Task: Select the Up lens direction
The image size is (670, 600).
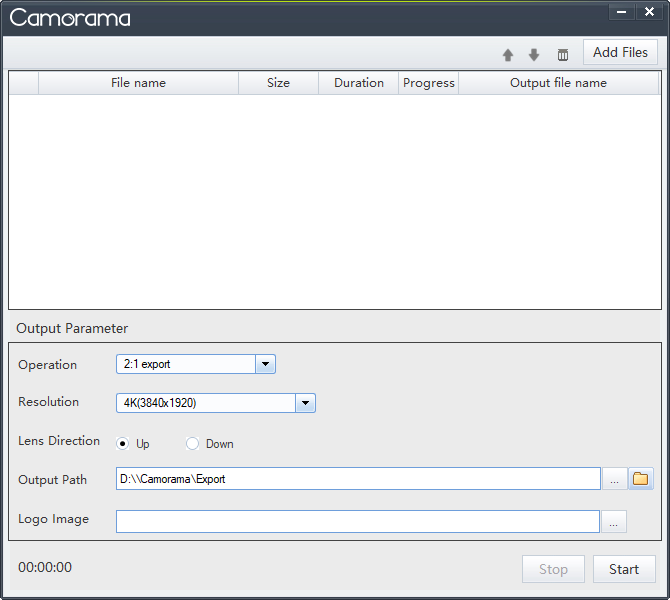Action: pyautogui.click(x=123, y=444)
